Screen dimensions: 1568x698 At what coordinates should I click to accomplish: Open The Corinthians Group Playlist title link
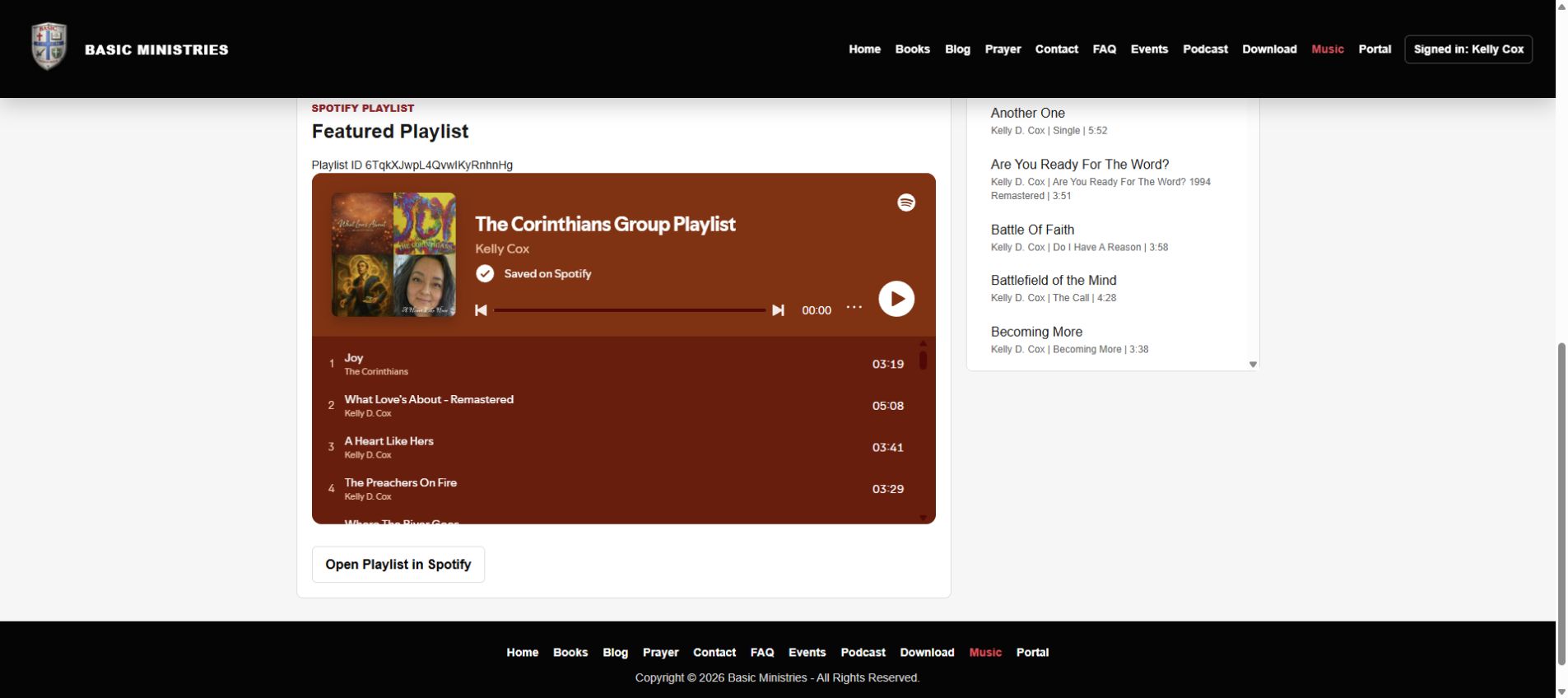605,224
